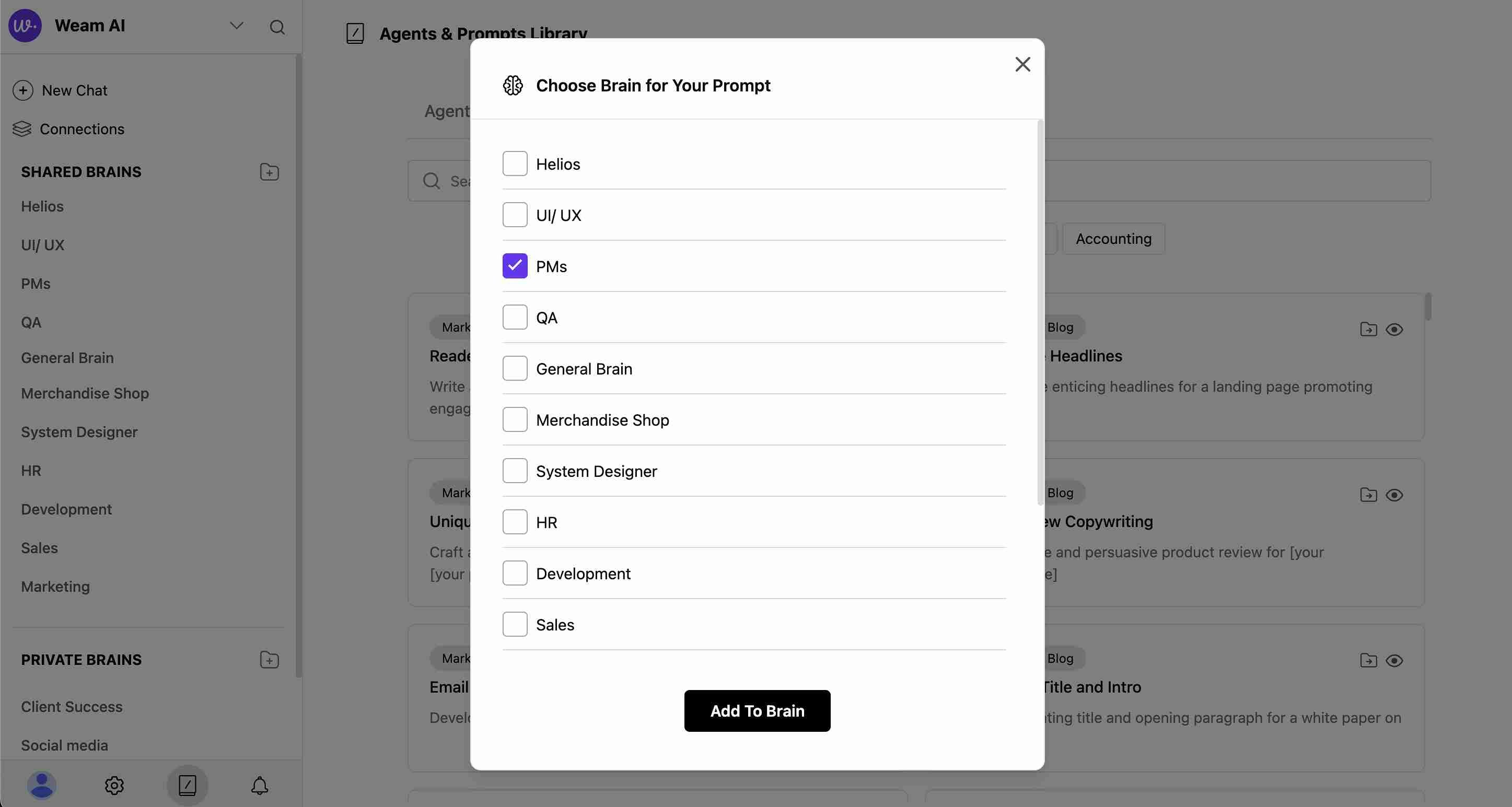1512x807 pixels.
Task: Click the prompts library icon in bottom bar
Action: (x=187, y=785)
